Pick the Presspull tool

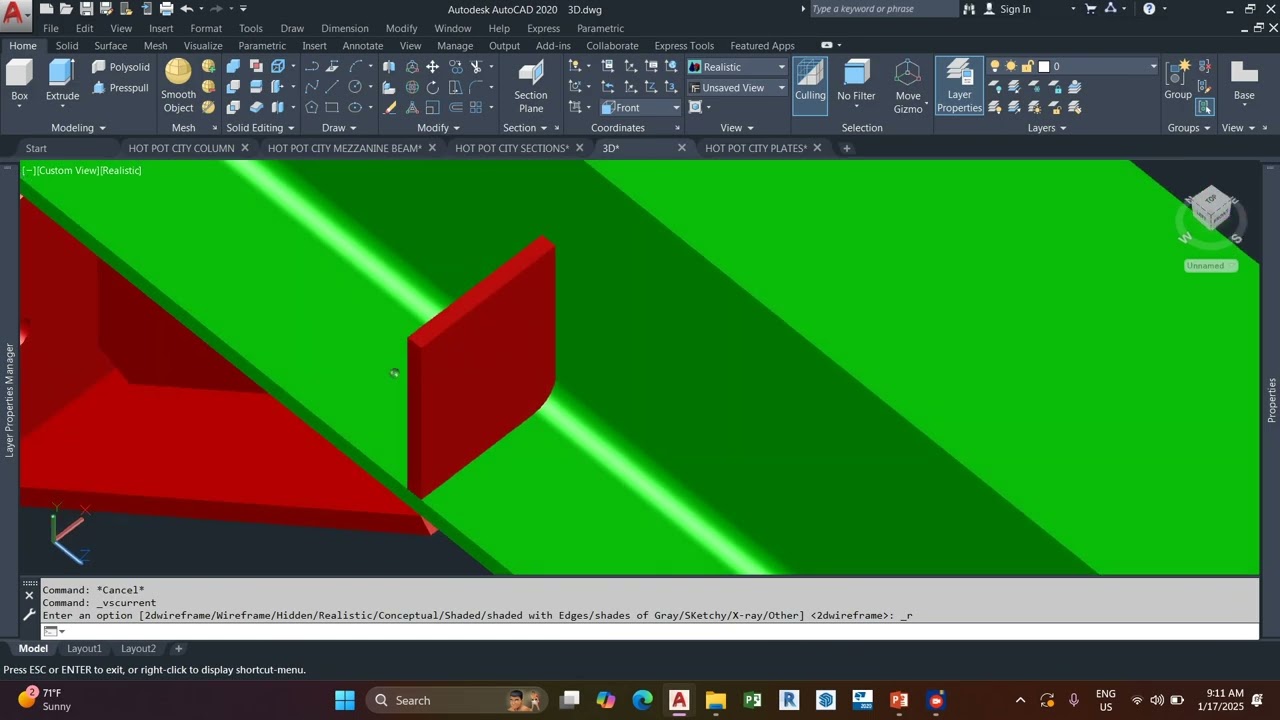coord(120,88)
